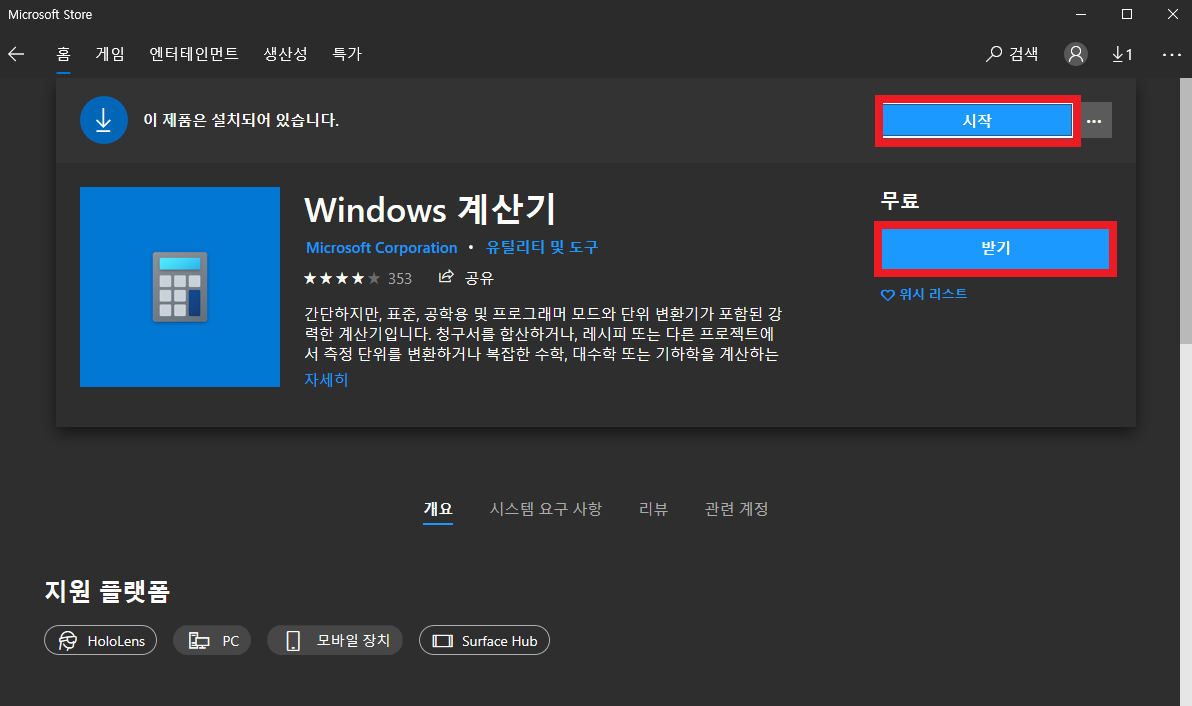Click the PC platform chip
Viewport: 1192px width, 706px height.
pyautogui.click(x=212, y=641)
